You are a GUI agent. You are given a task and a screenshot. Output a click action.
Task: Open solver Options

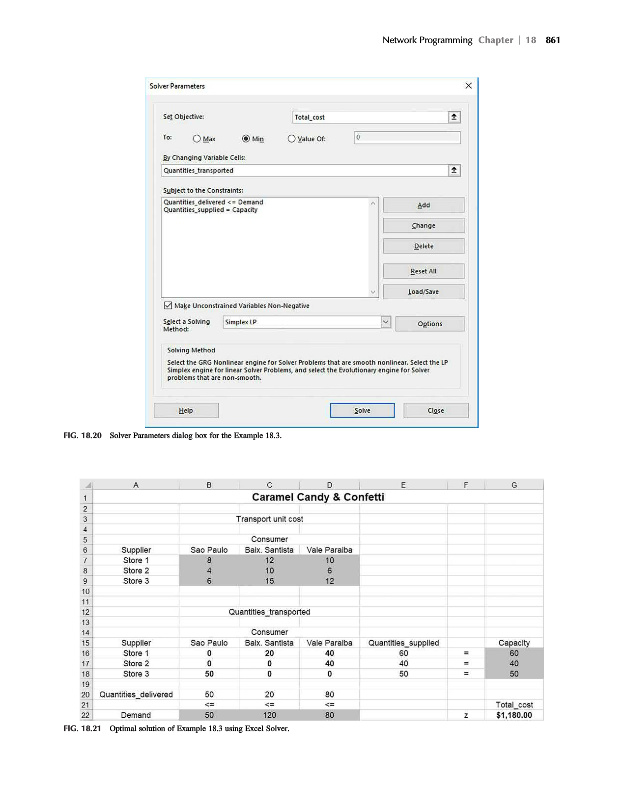click(x=429, y=323)
